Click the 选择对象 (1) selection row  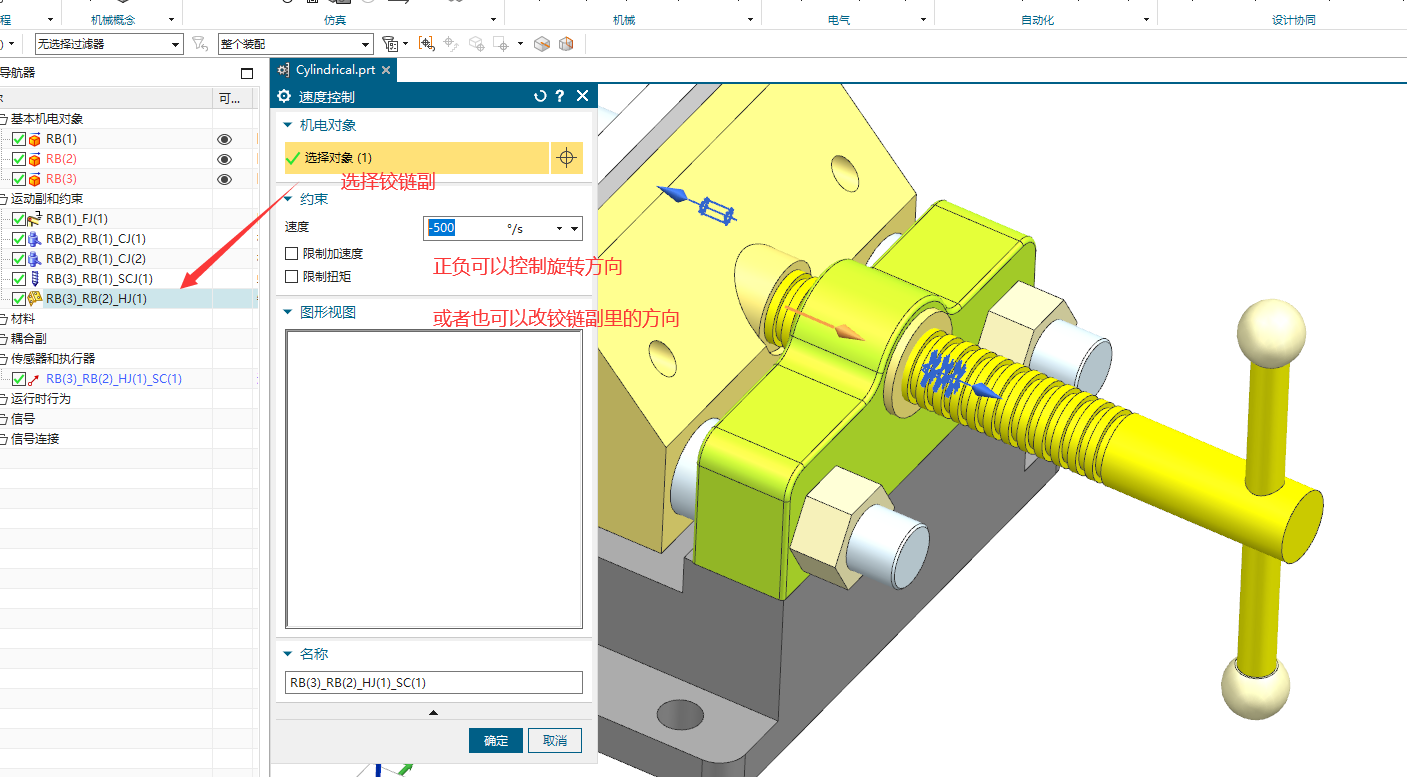[x=416, y=158]
